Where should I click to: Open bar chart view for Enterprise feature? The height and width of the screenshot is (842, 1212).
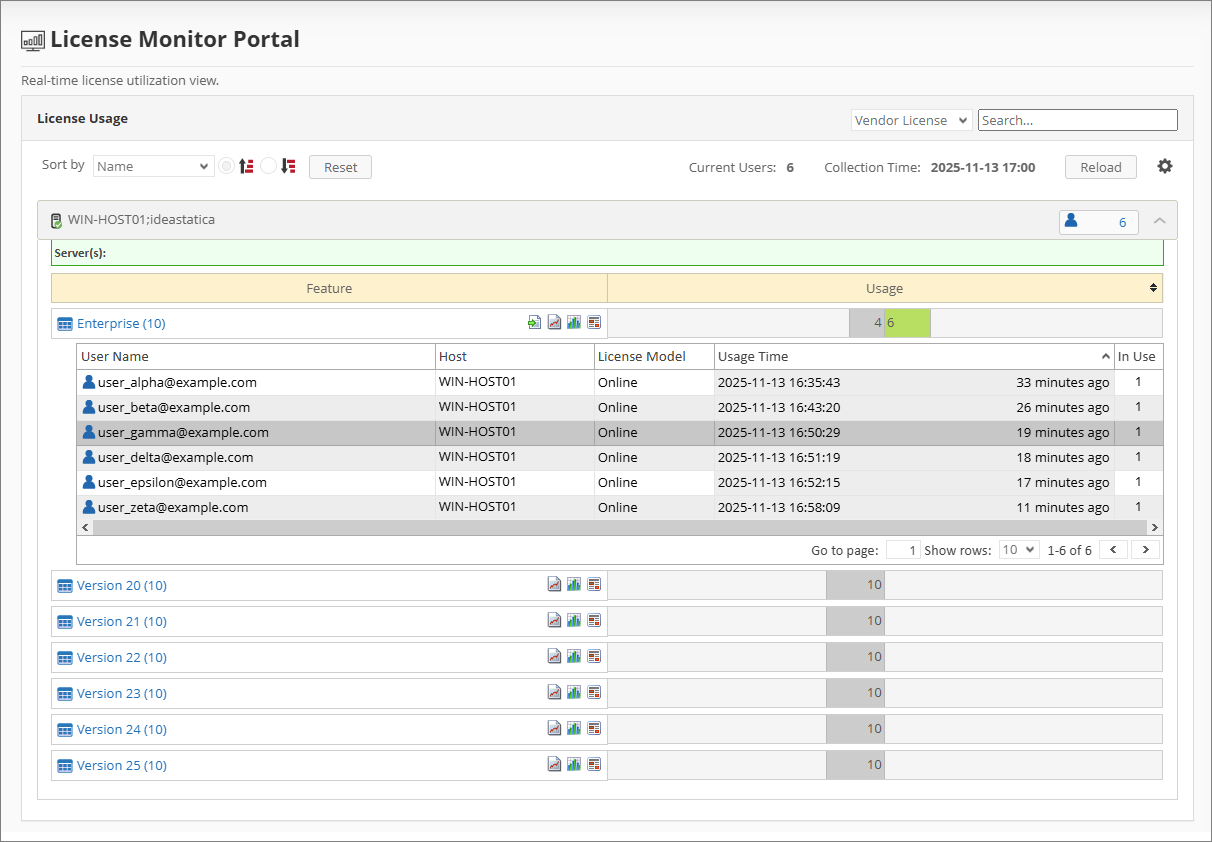(x=573, y=322)
